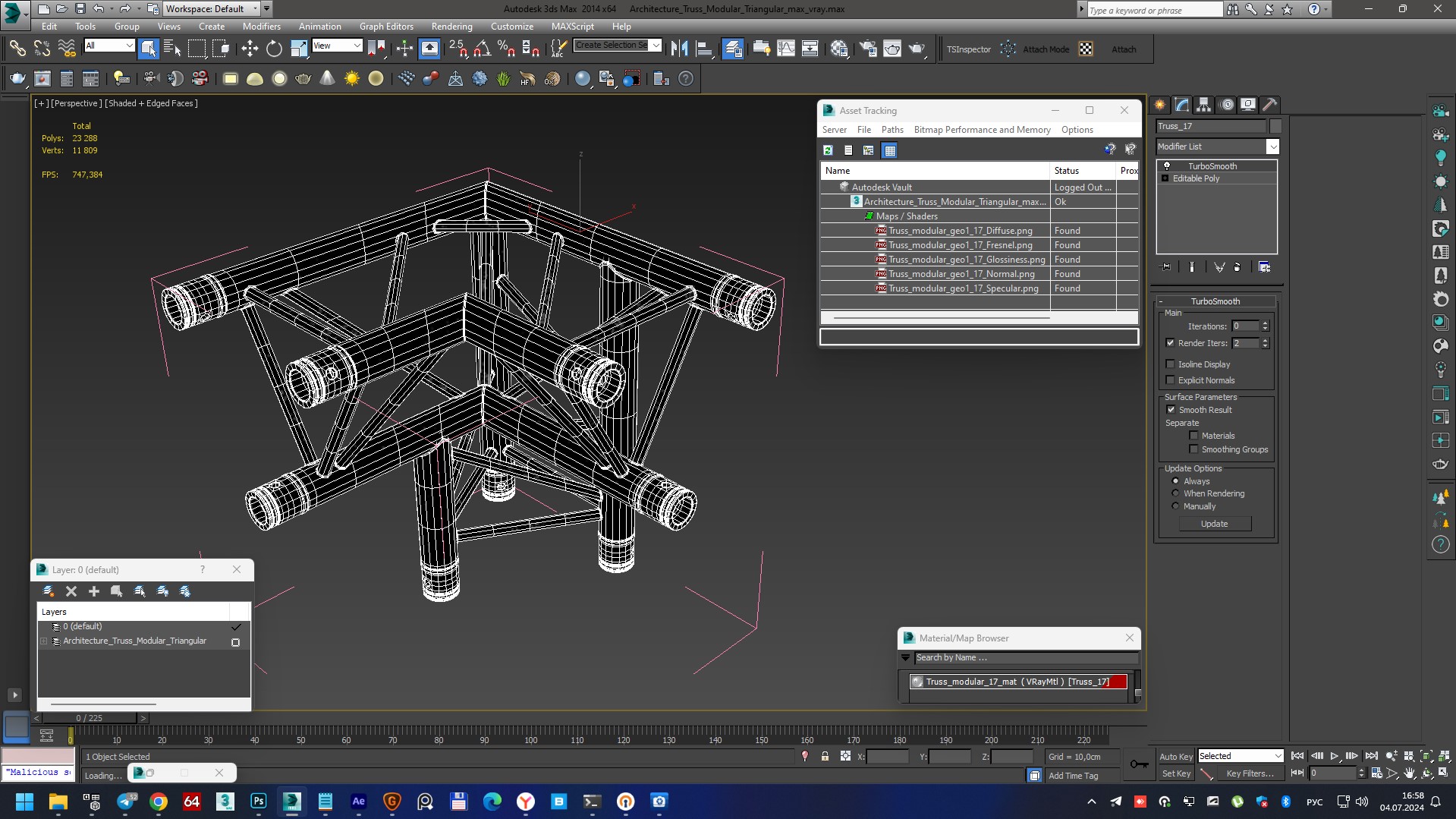Click the TSInspector toolbar button
The image size is (1456, 819).
[x=968, y=49]
